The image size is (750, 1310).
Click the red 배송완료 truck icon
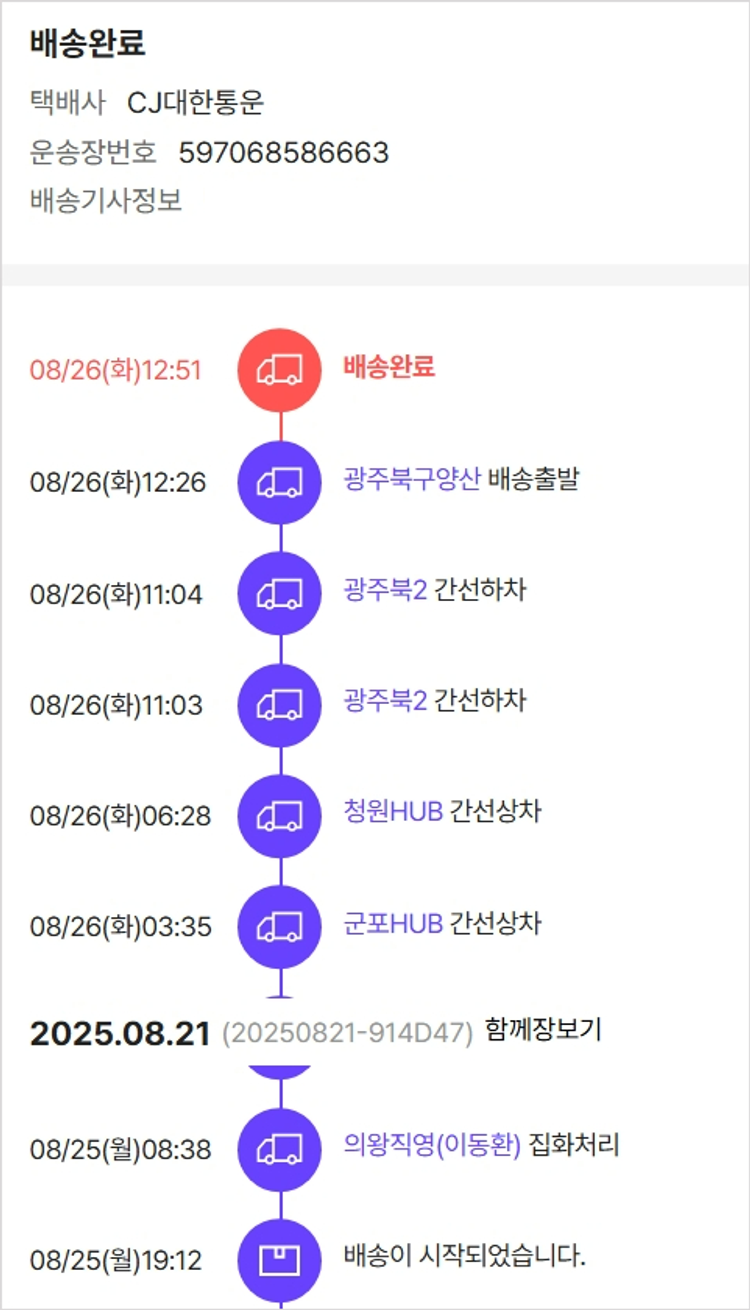click(x=280, y=370)
